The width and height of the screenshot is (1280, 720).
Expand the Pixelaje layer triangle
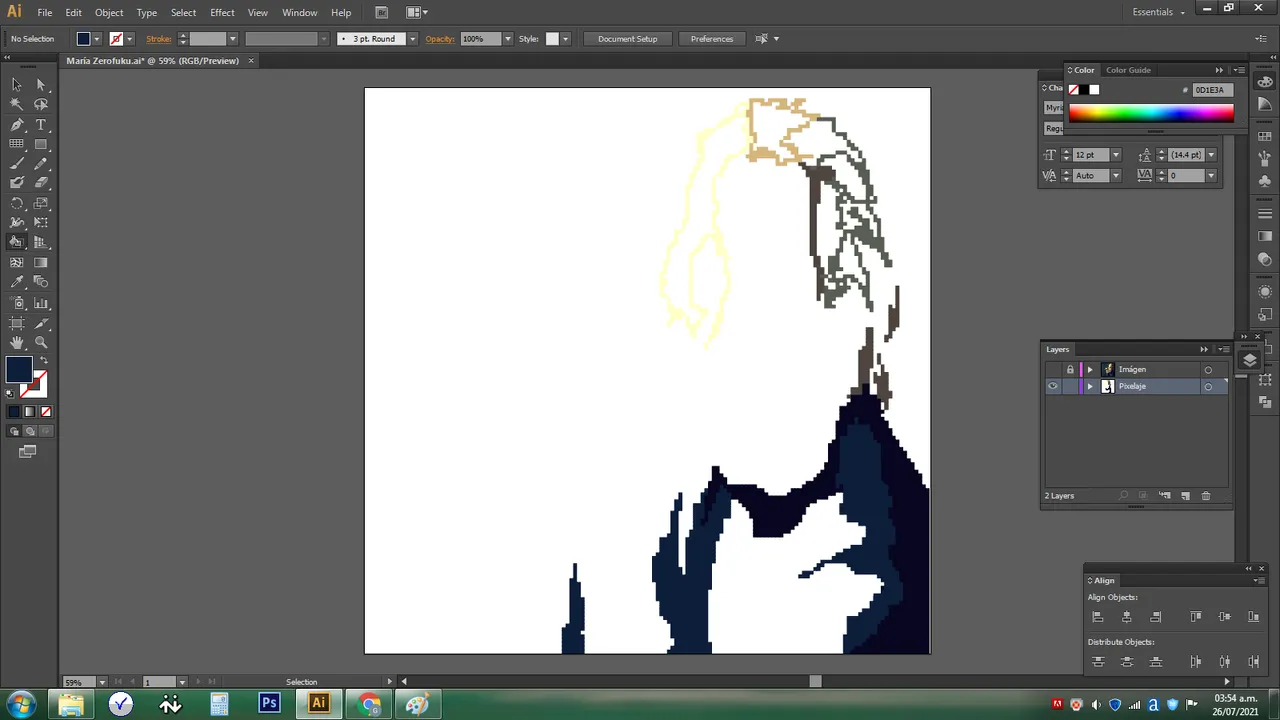coord(1090,386)
